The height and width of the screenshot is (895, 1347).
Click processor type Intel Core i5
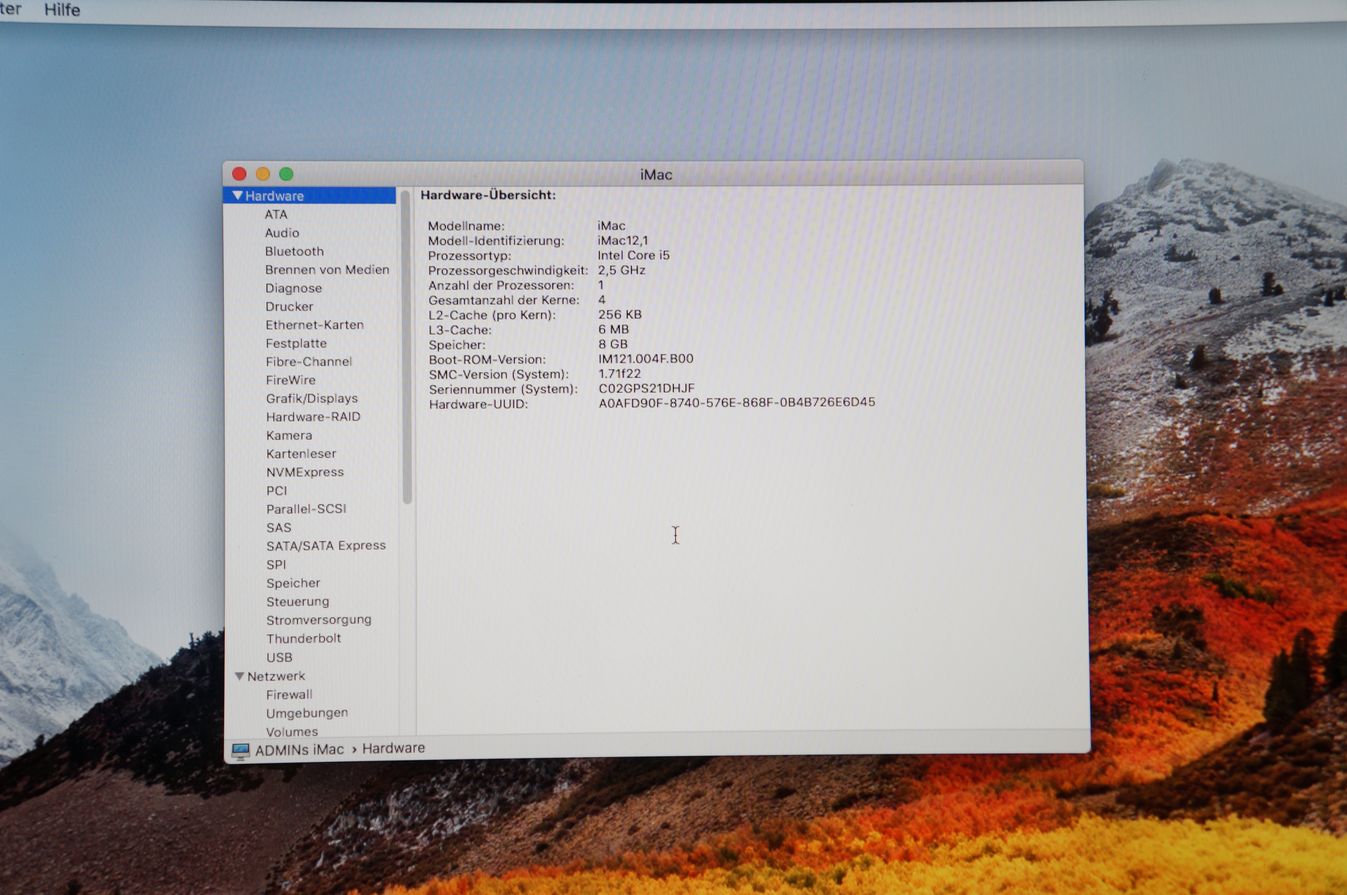point(634,255)
